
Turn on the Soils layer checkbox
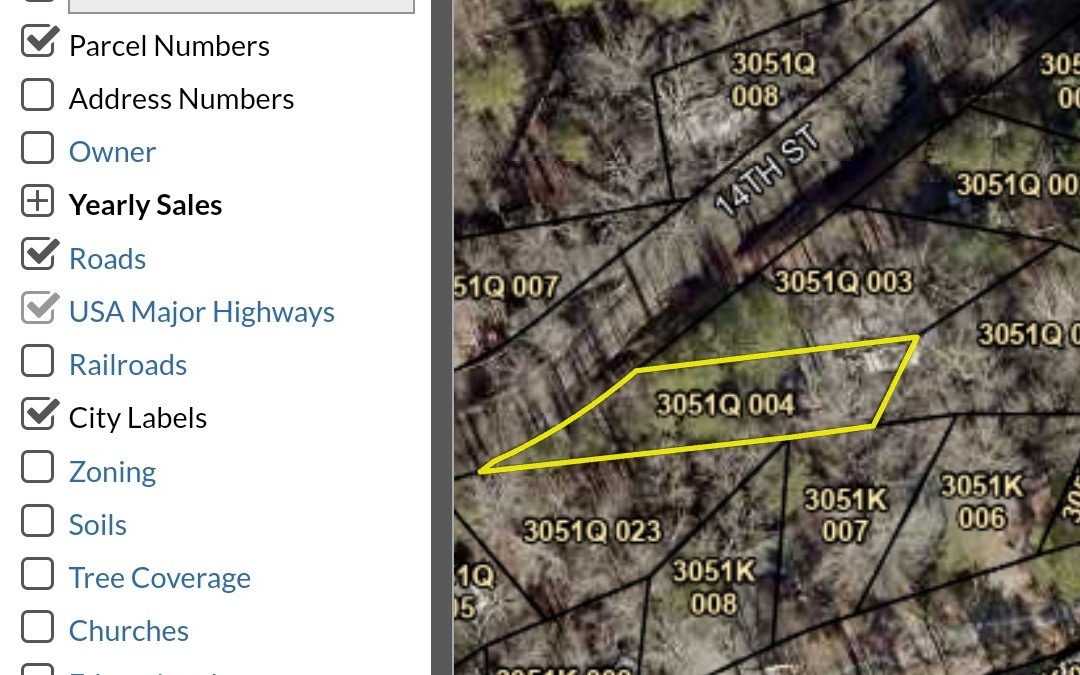click(x=38, y=521)
